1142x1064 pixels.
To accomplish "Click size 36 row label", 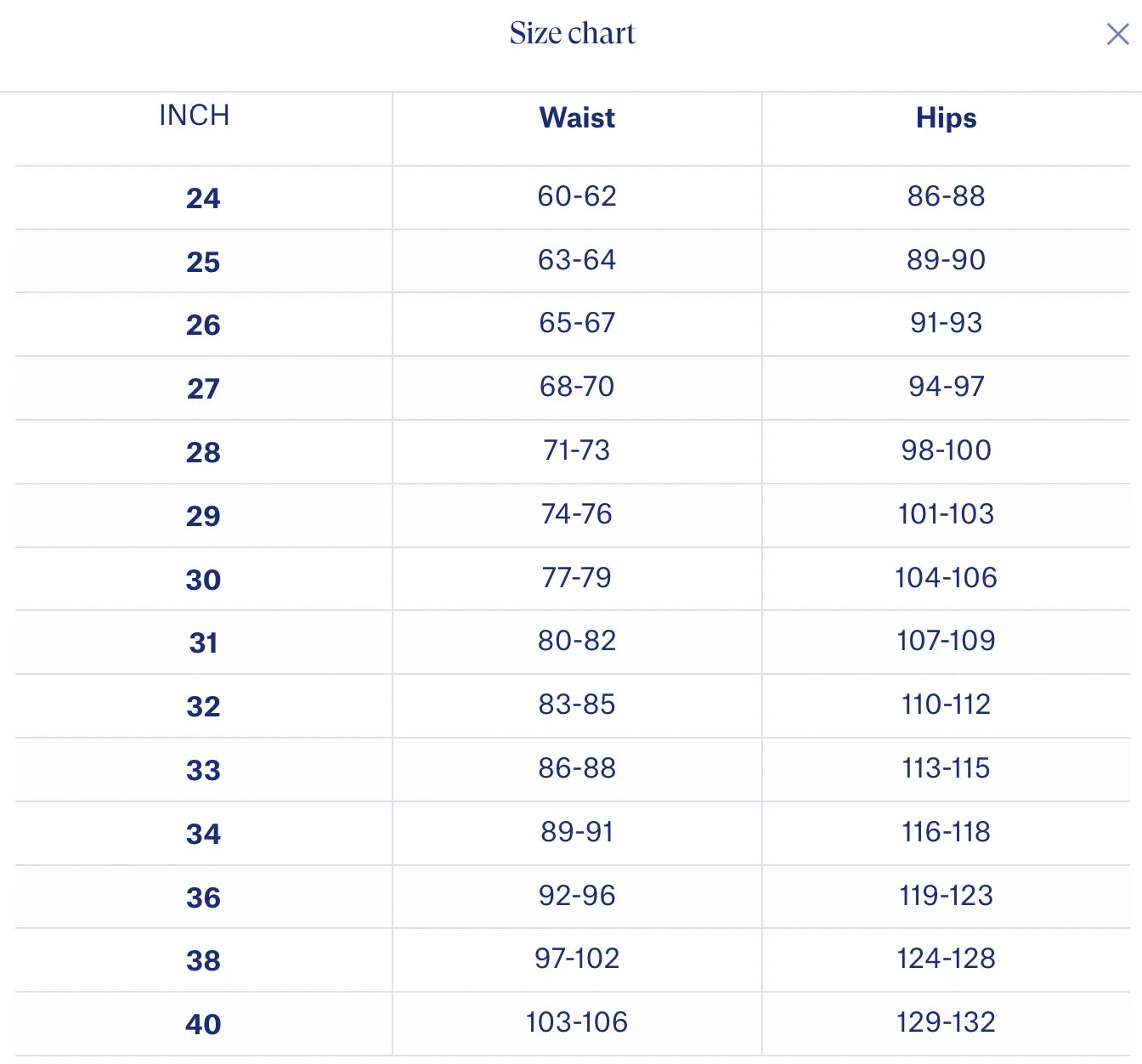I will 203,897.
